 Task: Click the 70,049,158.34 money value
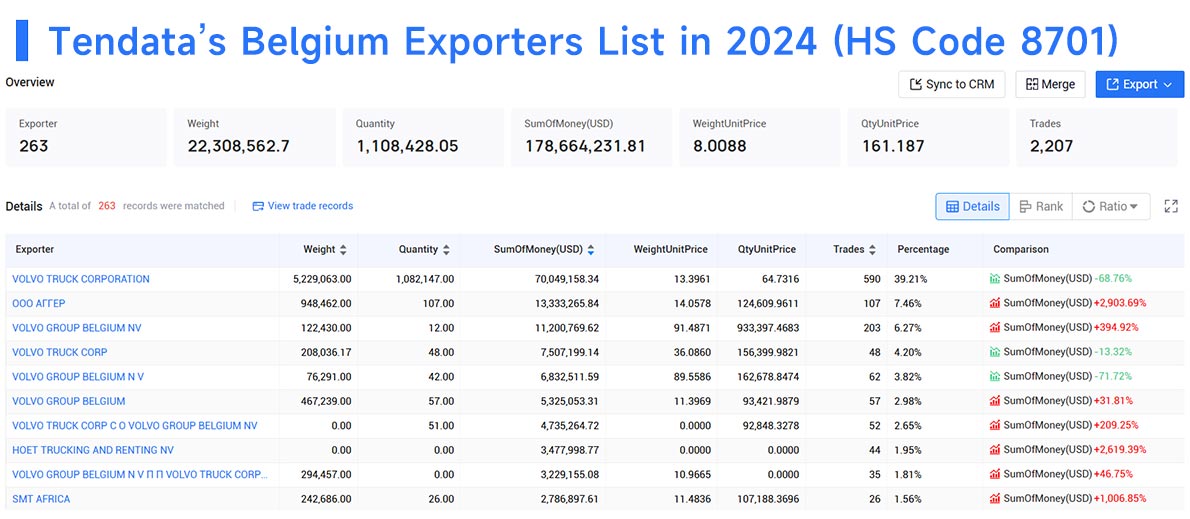pyautogui.click(x=560, y=279)
